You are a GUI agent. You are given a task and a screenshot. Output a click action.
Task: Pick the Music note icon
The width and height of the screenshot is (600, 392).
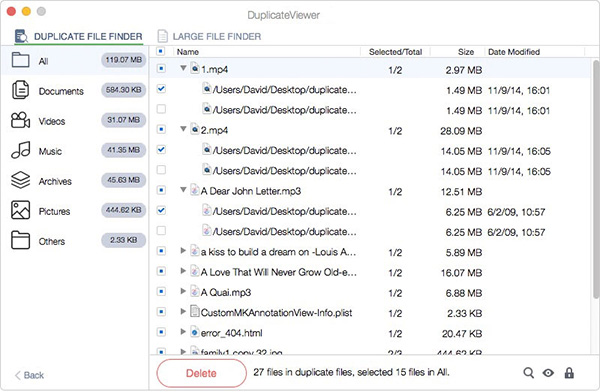tap(21, 150)
